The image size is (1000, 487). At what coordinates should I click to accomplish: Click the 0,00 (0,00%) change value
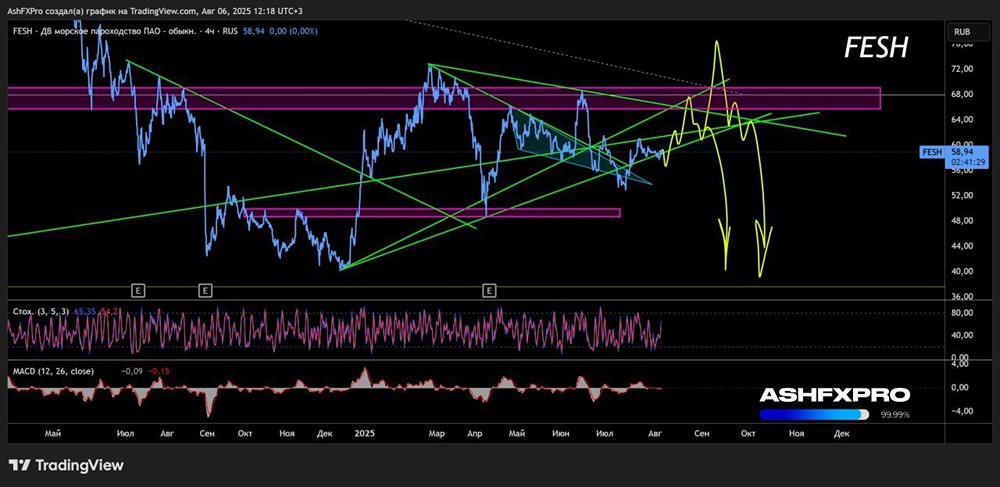point(293,31)
